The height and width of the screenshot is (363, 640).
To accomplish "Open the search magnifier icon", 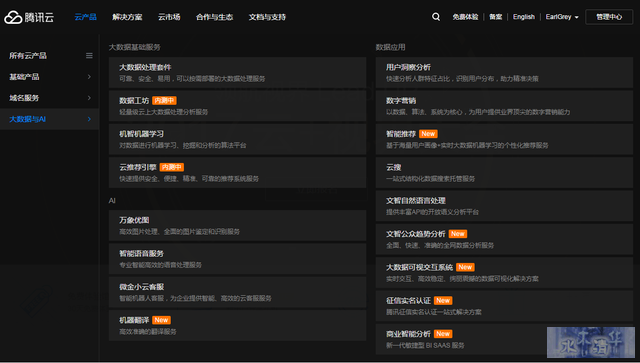I will pos(436,17).
